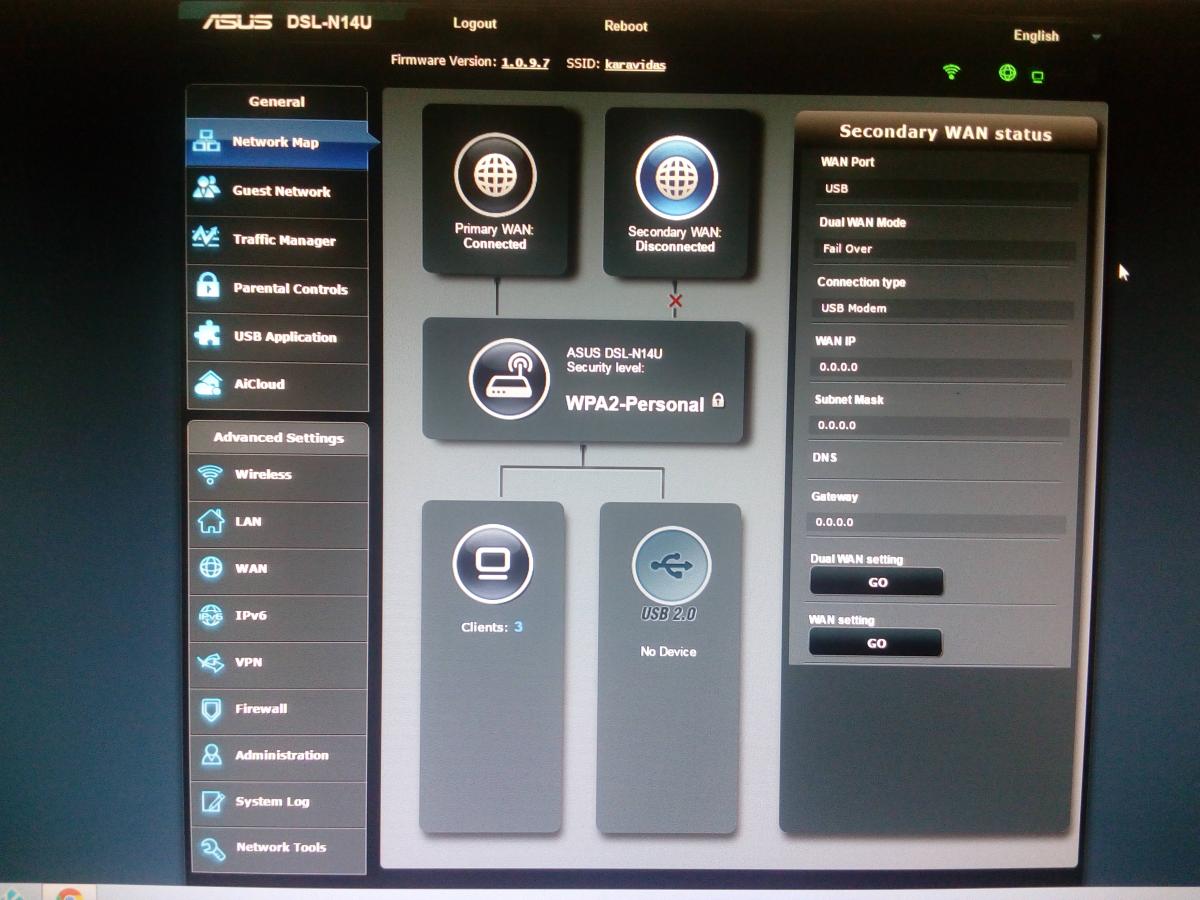1200x900 pixels.
Task: Open the English language dropdown
Action: [x=1056, y=36]
